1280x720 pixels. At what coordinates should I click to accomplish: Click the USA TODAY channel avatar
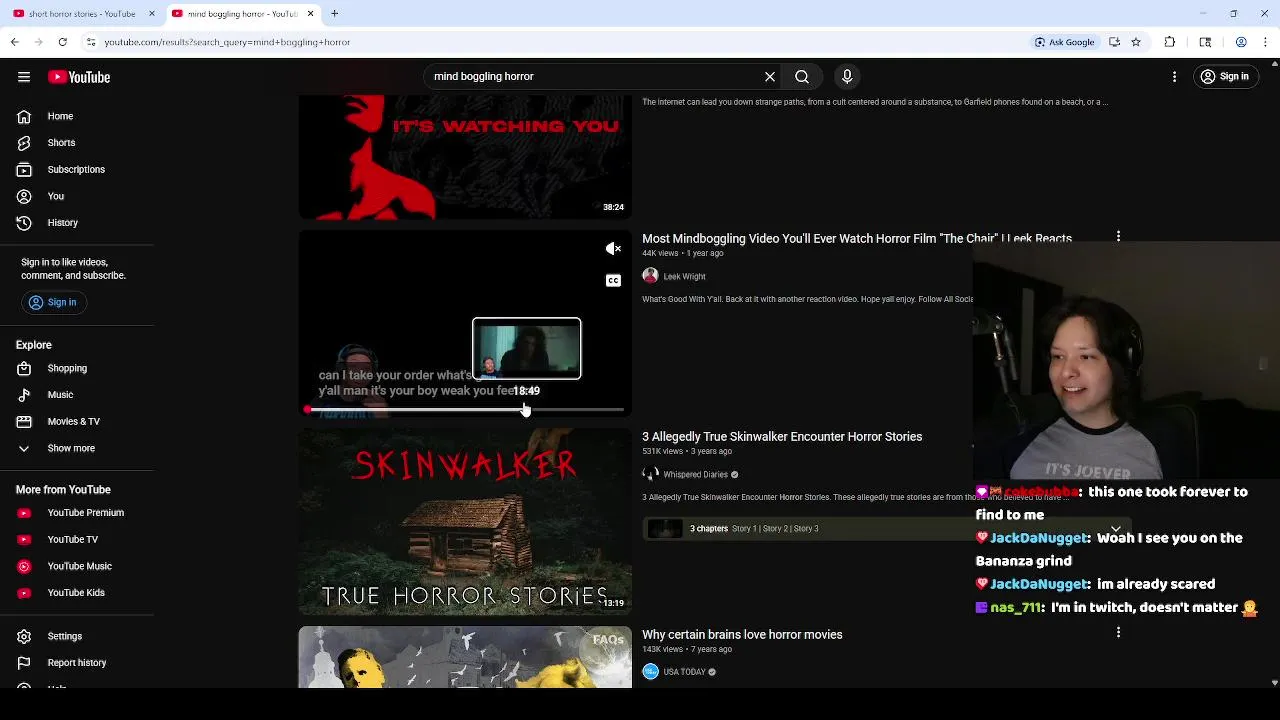650,672
